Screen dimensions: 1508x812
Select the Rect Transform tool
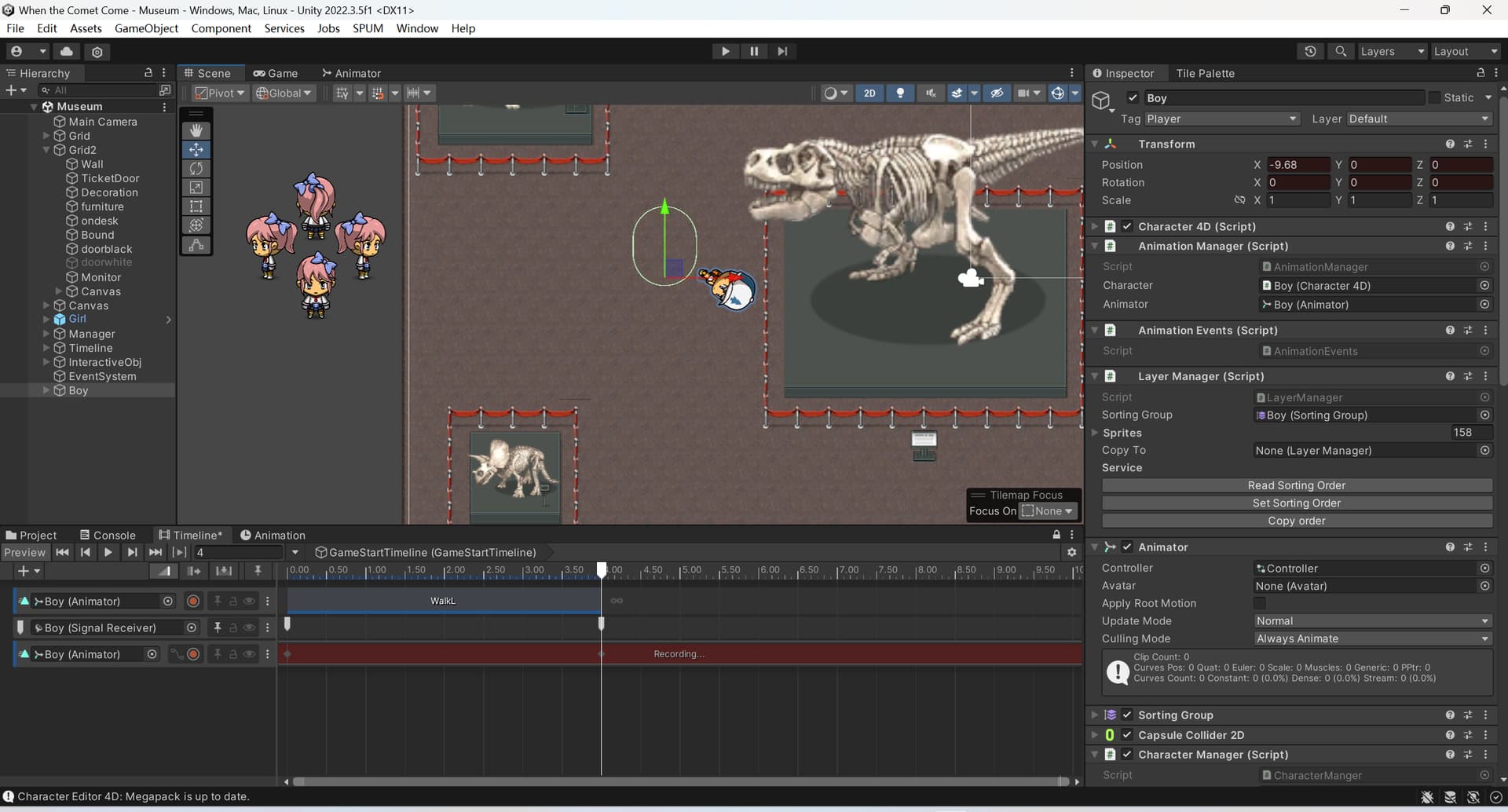coord(196,206)
